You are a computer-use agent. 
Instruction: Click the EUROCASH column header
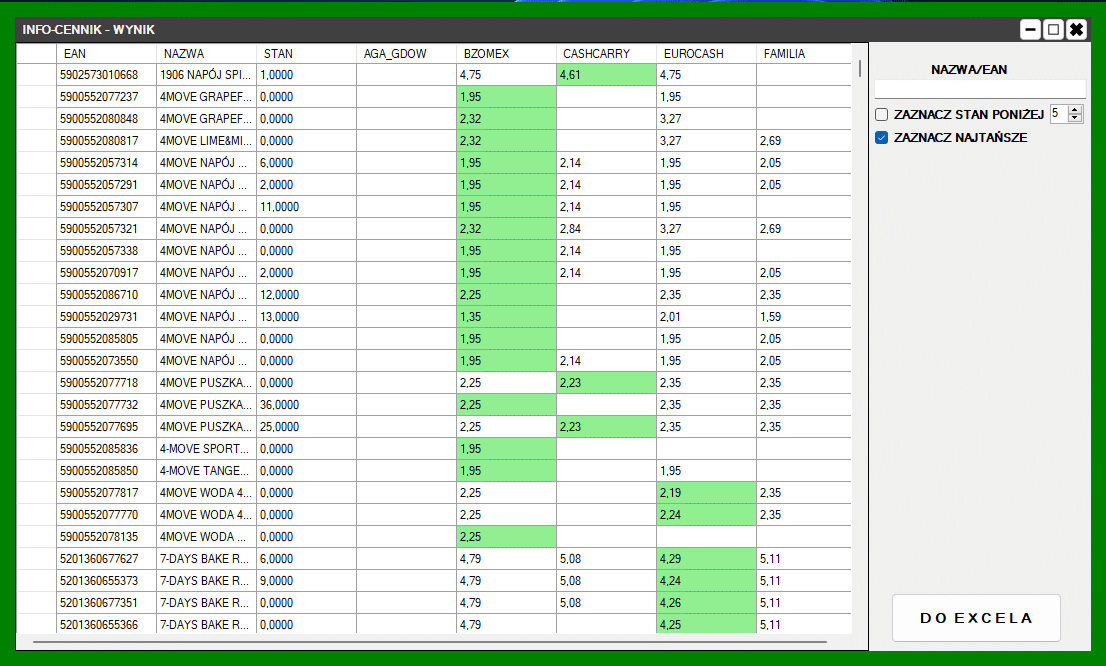pos(707,54)
